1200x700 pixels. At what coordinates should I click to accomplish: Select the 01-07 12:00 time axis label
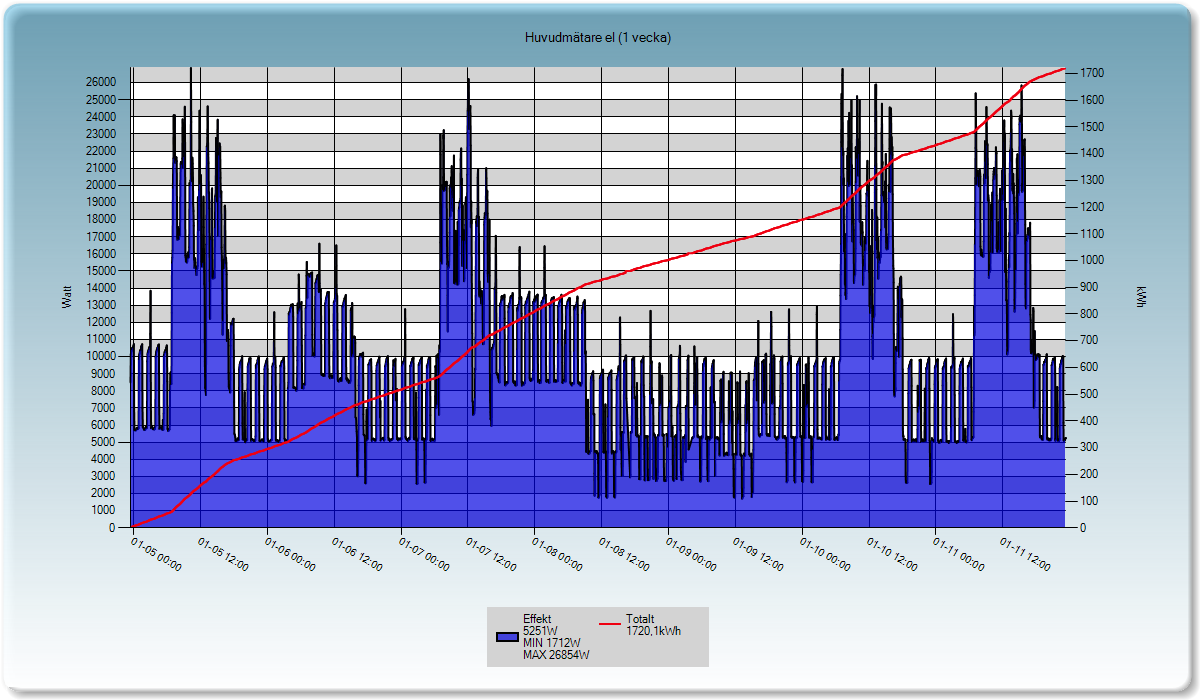click(490, 553)
